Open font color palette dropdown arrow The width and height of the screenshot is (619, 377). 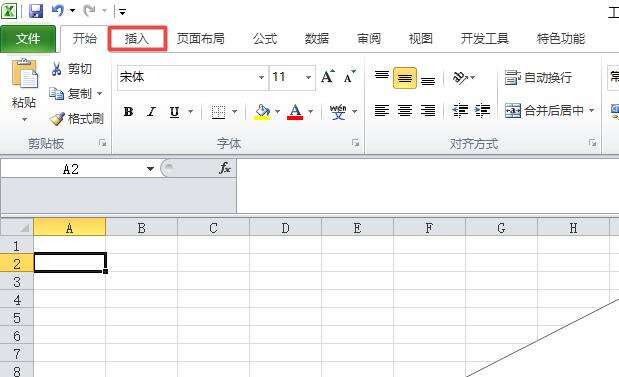[310, 112]
